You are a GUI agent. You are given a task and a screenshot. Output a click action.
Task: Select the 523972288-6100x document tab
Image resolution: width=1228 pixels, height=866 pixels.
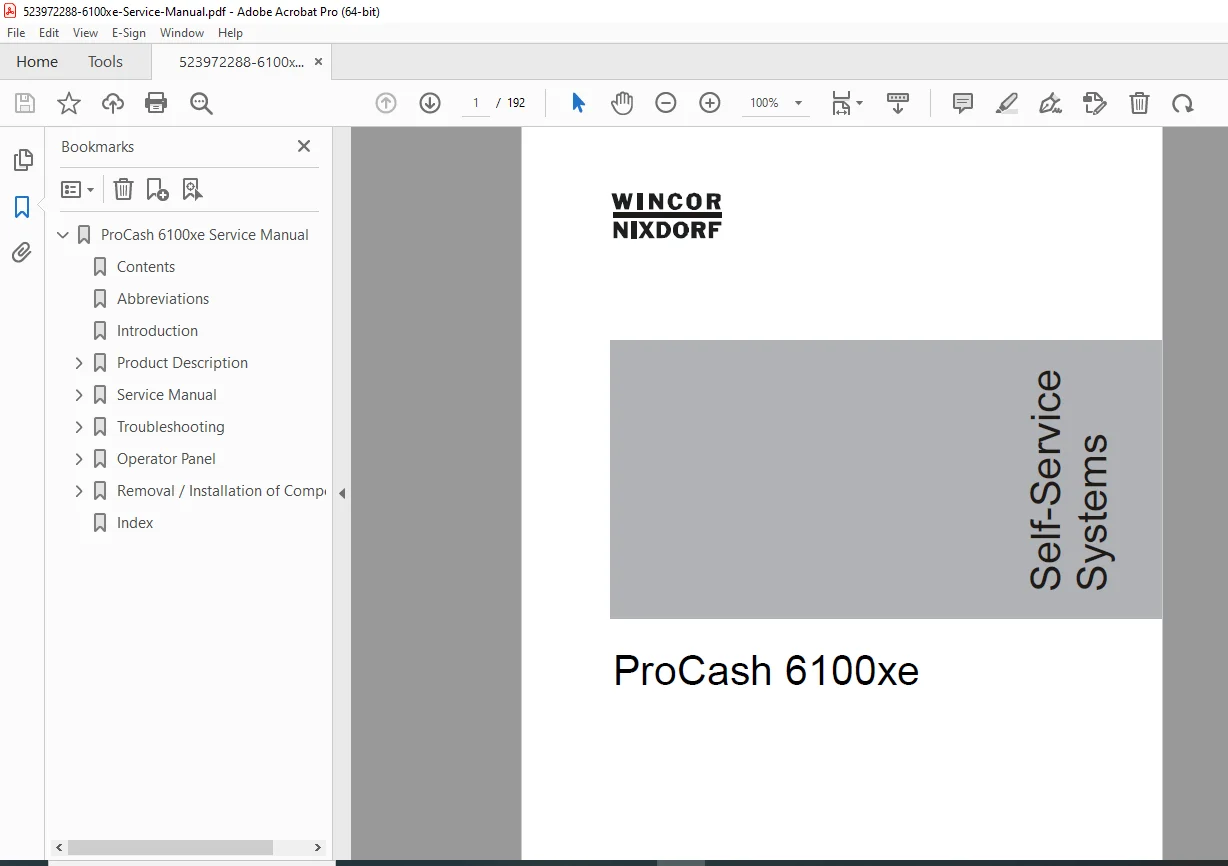(x=242, y=61)
